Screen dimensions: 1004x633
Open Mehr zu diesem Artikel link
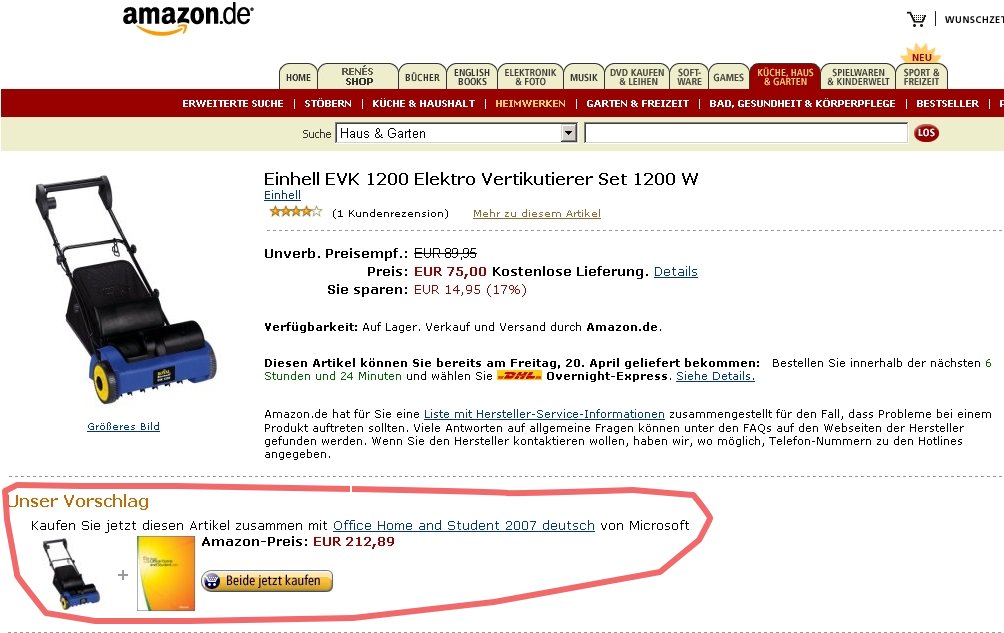tap(537, 213)
